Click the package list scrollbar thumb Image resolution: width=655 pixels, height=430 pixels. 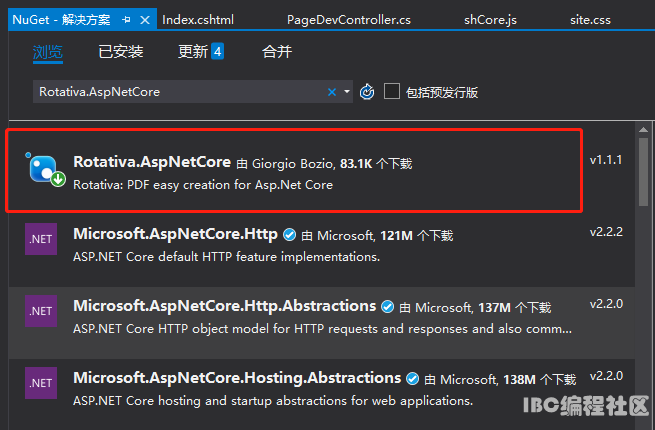click(x=643, y=172)
